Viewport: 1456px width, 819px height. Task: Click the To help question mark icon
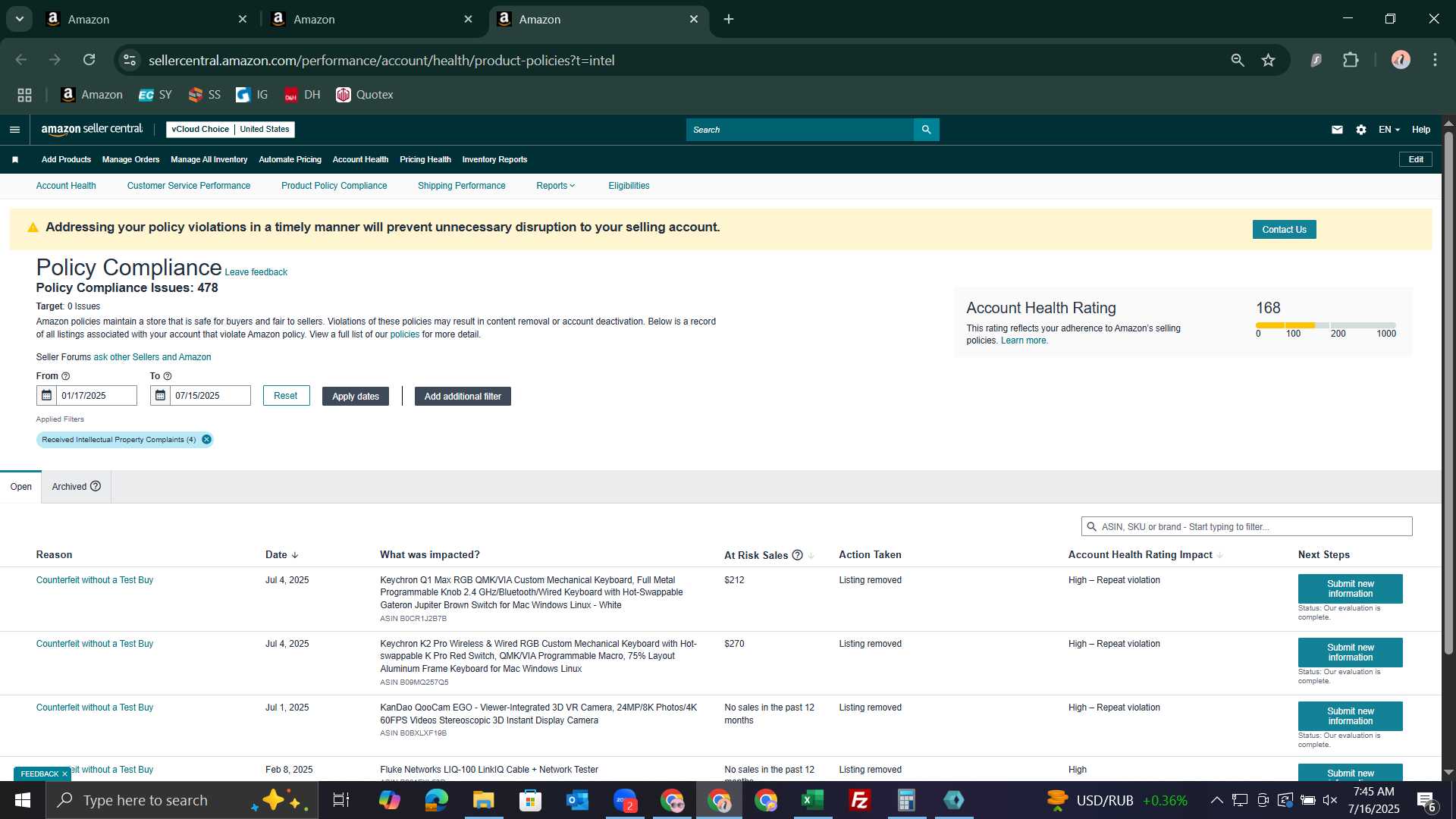pos(168,376)
